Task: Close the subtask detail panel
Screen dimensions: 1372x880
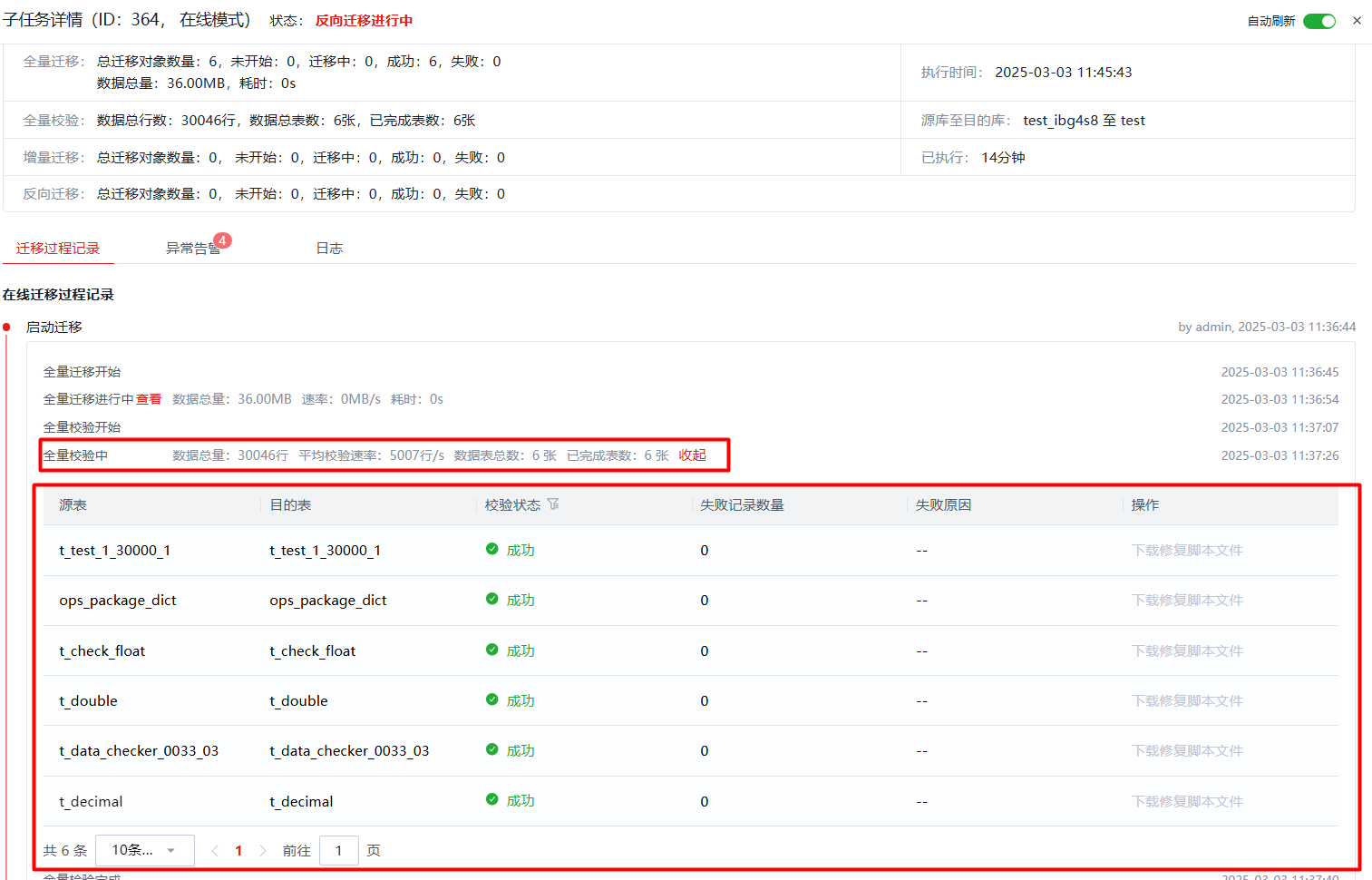Action: 1357,21
